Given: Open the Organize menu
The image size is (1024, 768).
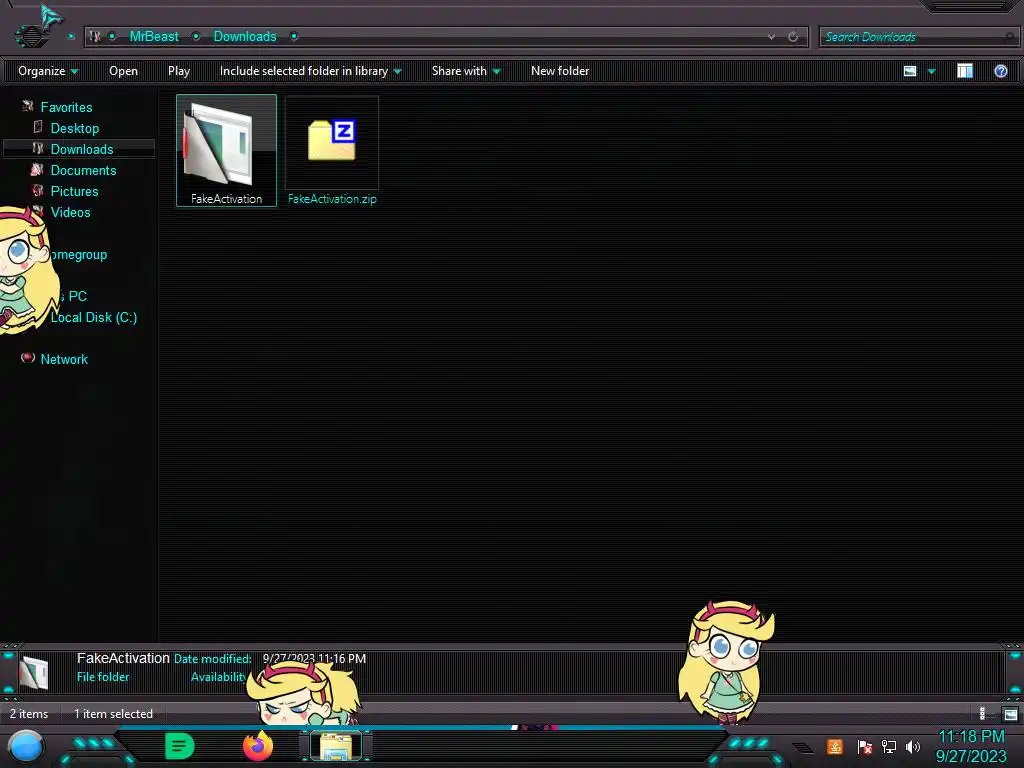Looking at the screenshot, I should (x=48, y=71).
